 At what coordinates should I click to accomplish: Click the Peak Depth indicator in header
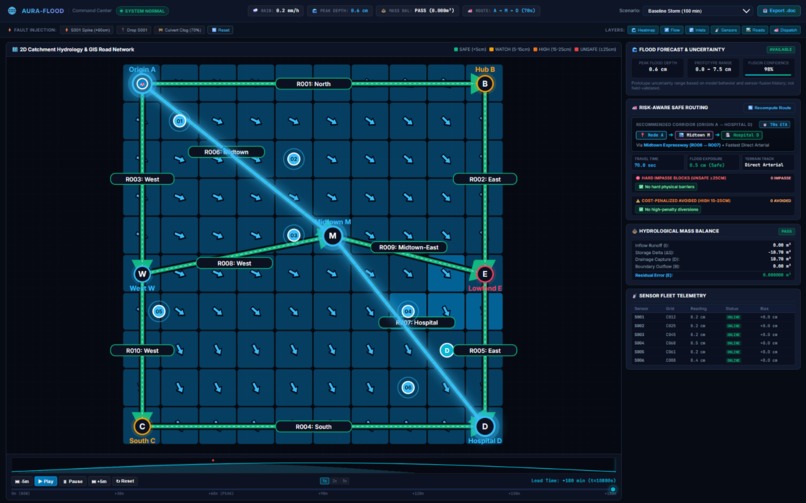(340, 11)
